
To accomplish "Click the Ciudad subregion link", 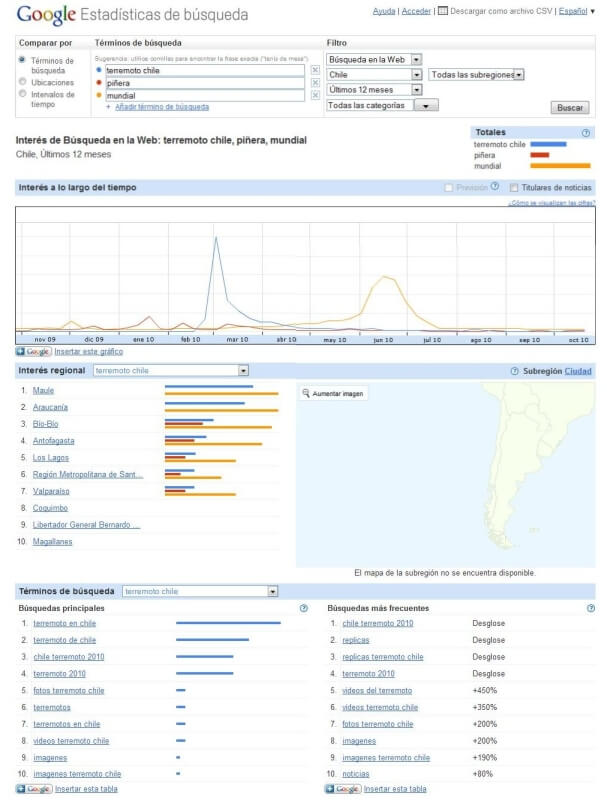I will click(x=578, y=371).
